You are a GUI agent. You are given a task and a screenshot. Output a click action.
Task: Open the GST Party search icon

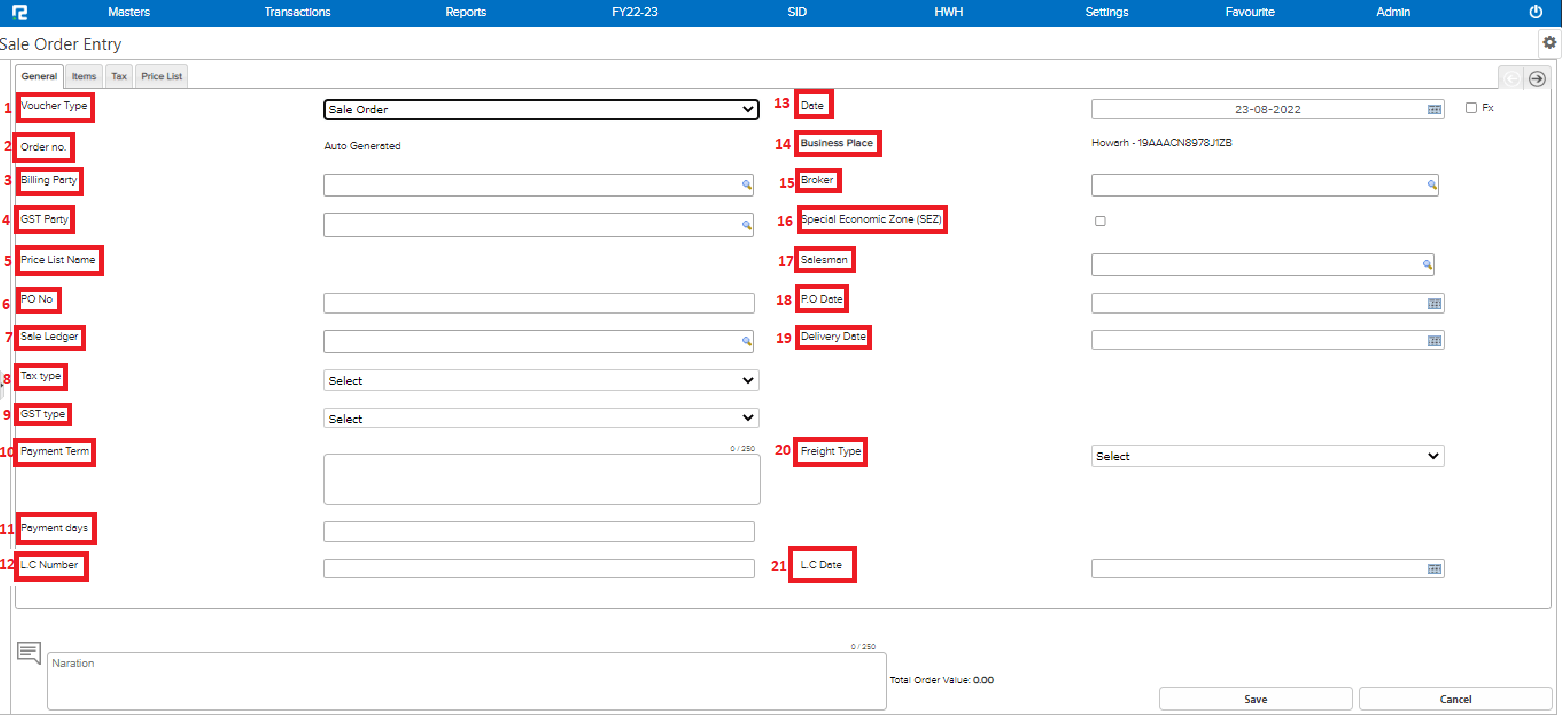coord(746,224)
